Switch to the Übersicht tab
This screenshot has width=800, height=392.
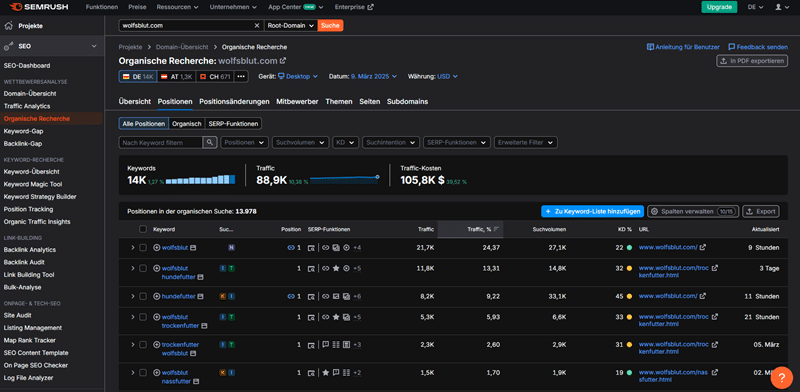point(135,102)
